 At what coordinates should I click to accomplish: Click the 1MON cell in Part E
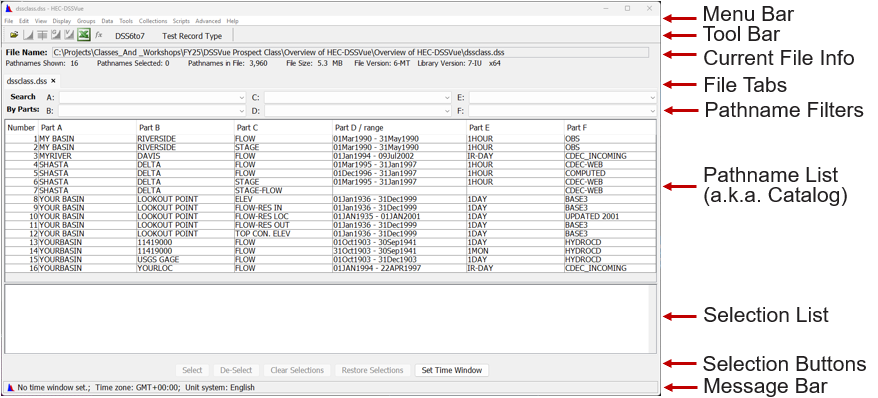coord(515,251)
